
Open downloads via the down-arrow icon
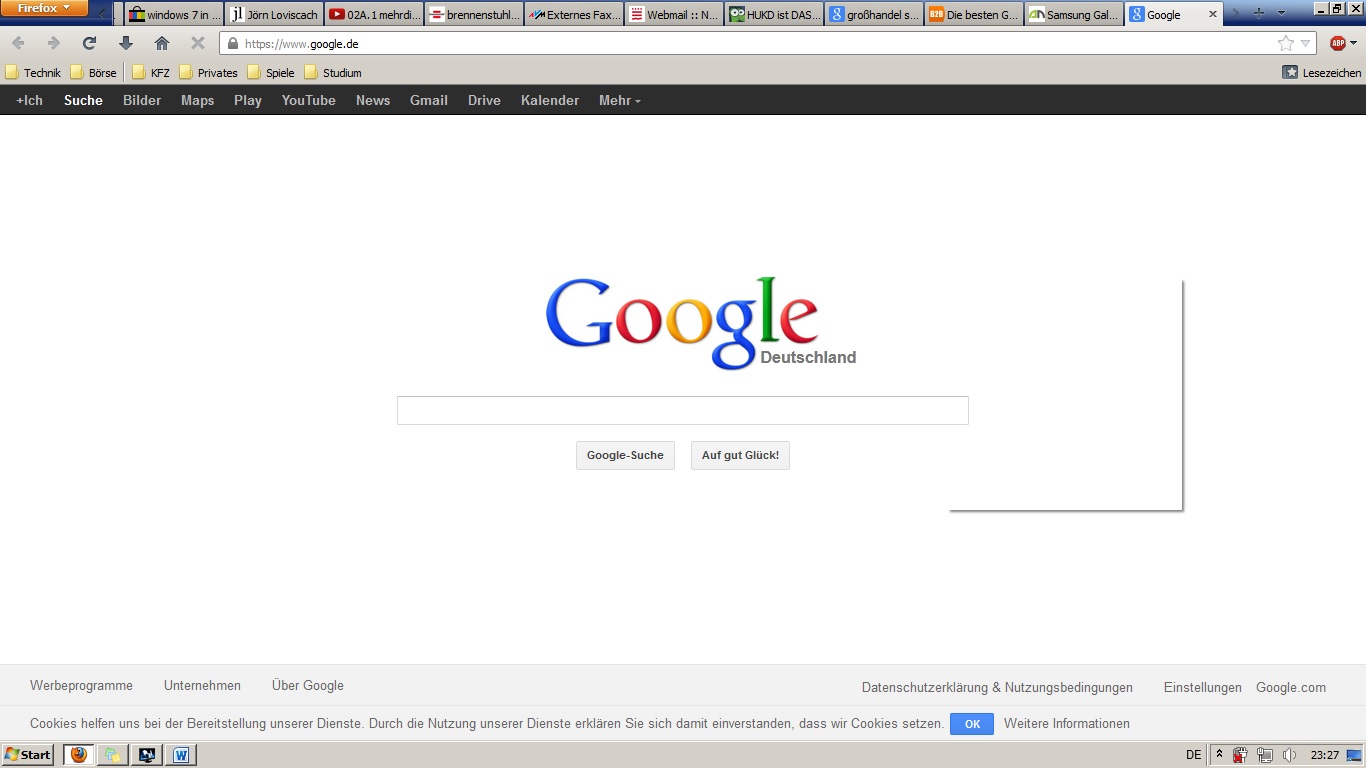(x=126, y=43)
